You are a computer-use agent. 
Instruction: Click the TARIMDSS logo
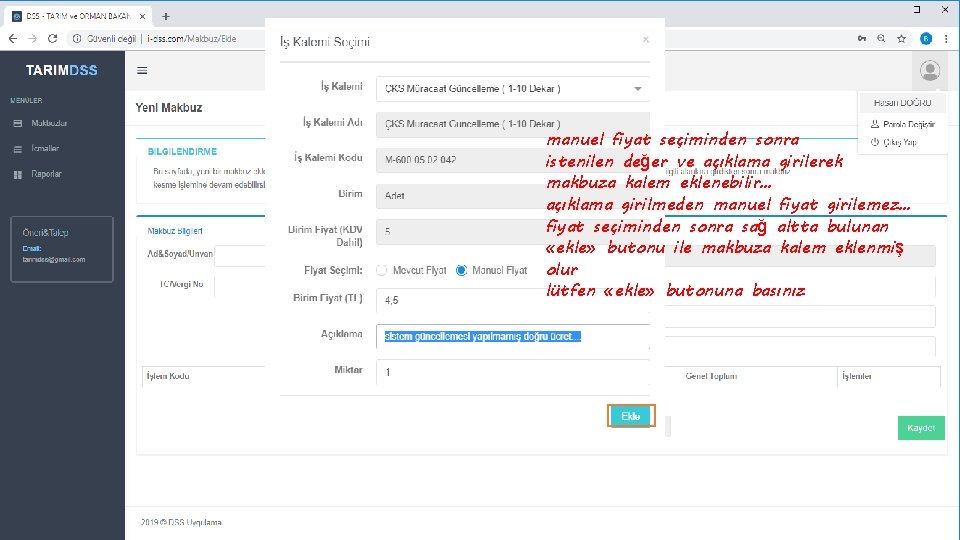62,70
